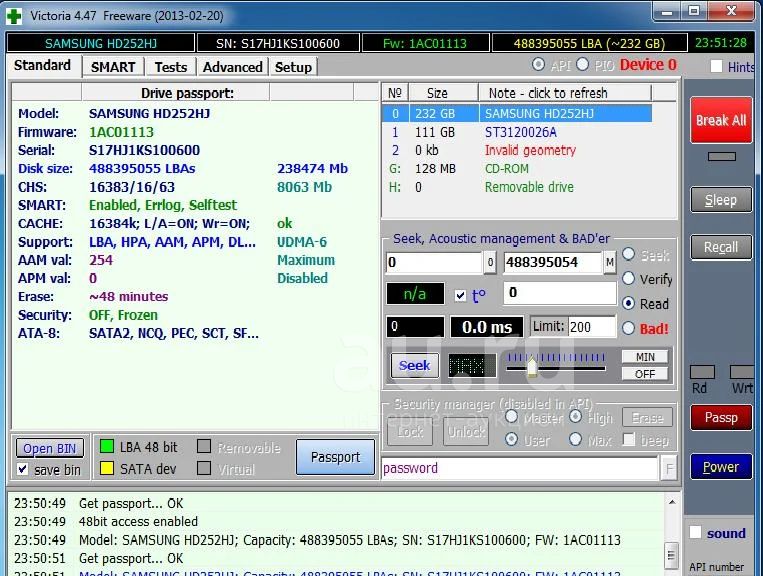The image size is (763, 576).
Task: Click the end LBA field showing 488395054
Action: [x=553, y=263]
